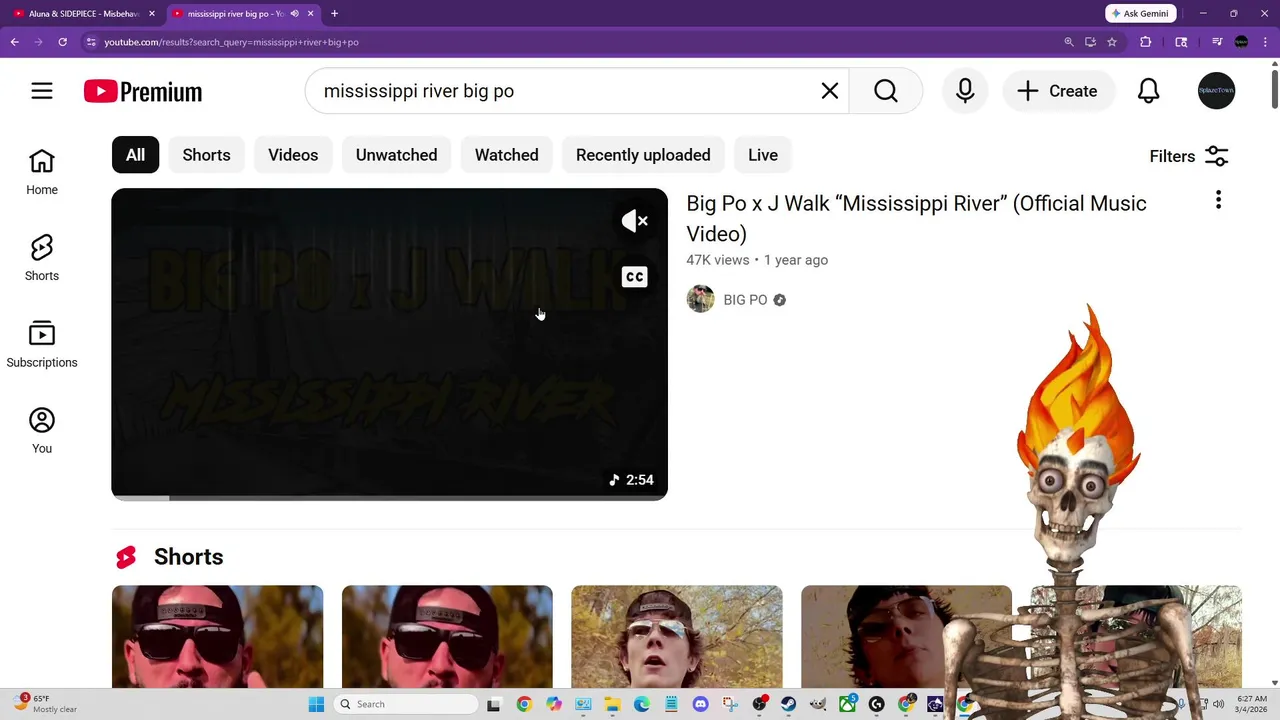The width and height of the screenshot is (1280, 720).
Task: Click the browser address bar URL
Action: (x=231, y=42)
